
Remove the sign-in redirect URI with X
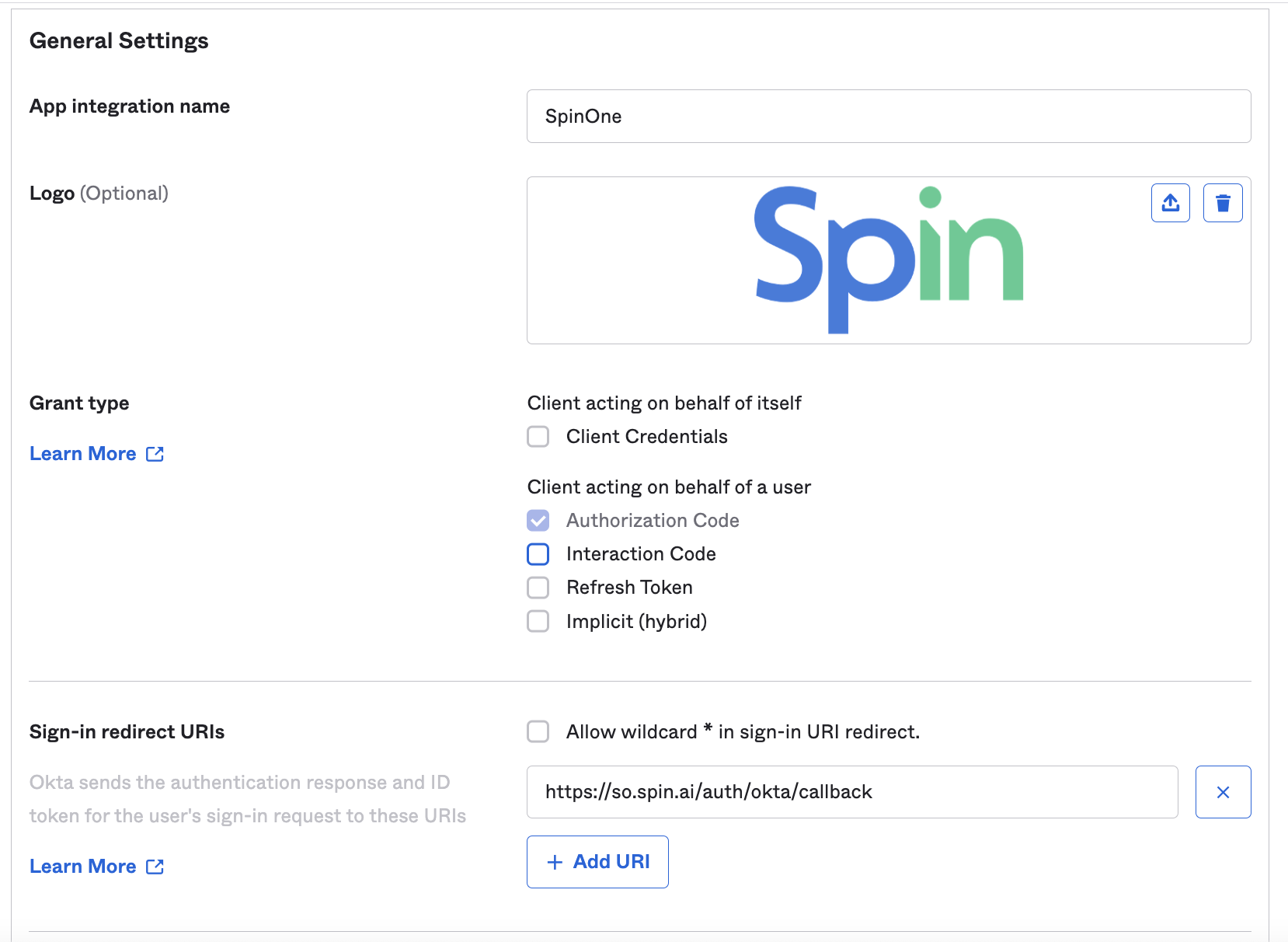click(1223, 792)
